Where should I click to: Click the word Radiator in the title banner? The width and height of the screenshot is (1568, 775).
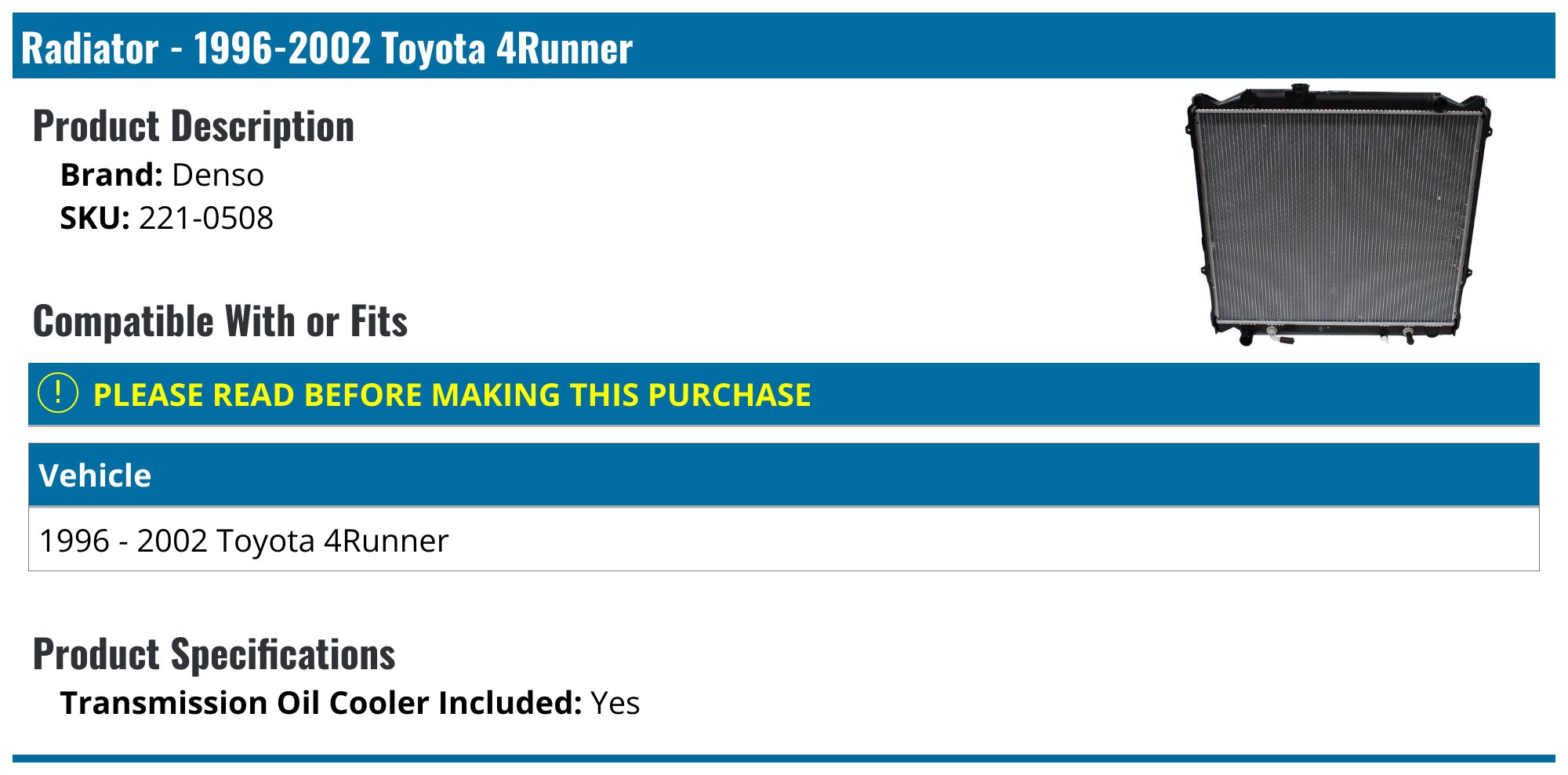point(89,49)
